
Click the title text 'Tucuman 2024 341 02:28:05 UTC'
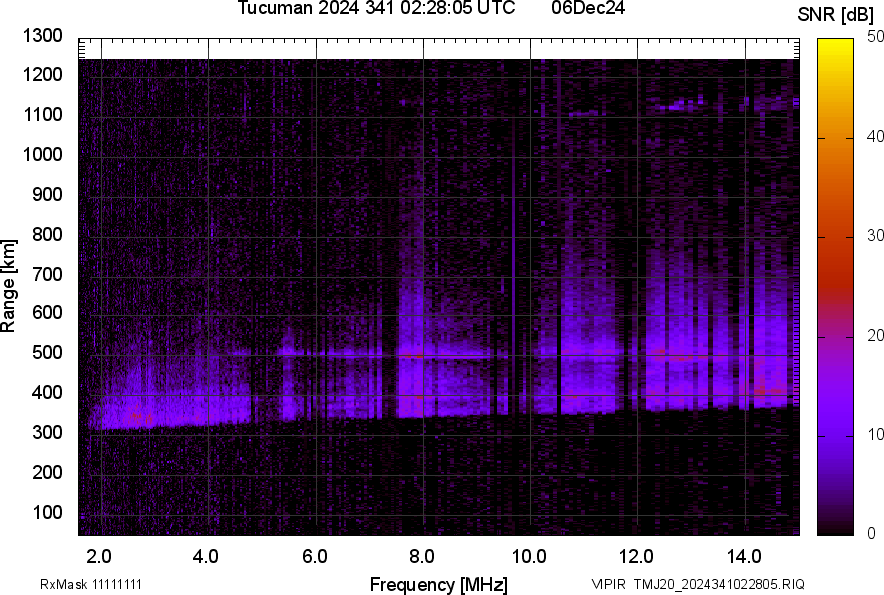coord(376,8)
